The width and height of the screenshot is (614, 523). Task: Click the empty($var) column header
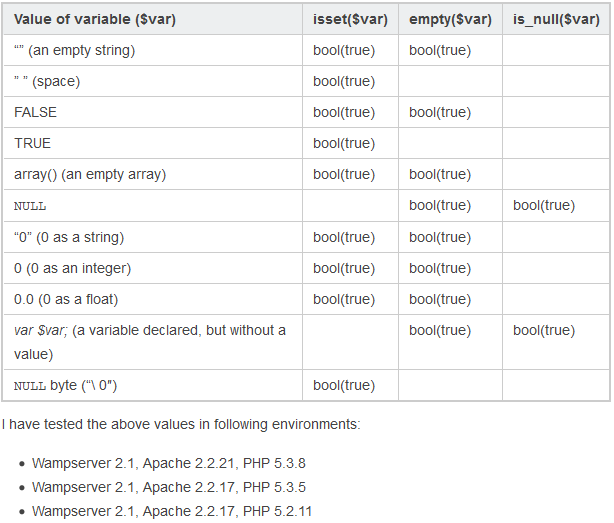(450, 19)
